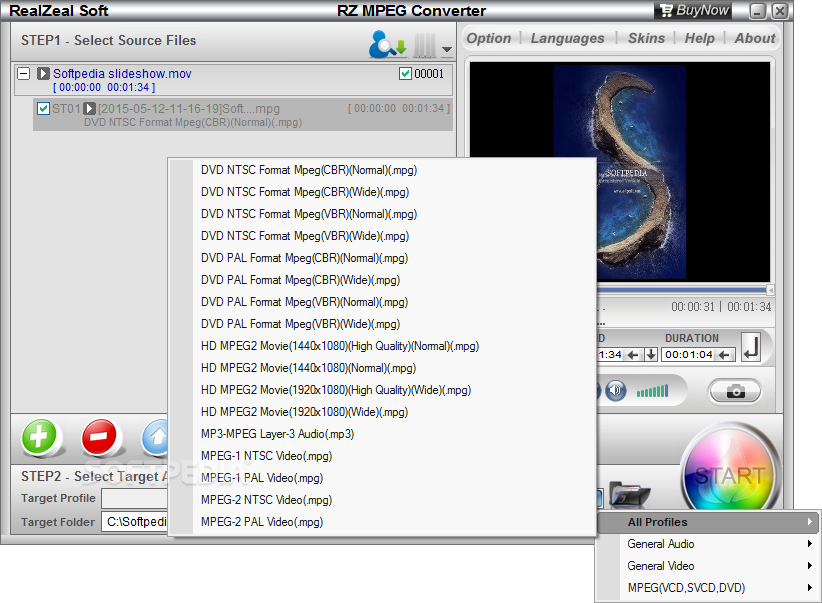Click the play icon beside Softpedia slideshow.mov
The height and width of the screenshot is (603, 822).
(x=43, y=73)
